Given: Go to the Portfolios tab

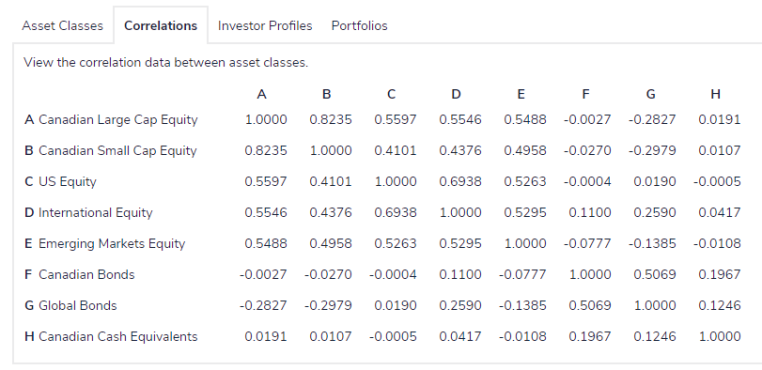Looking at the screenshot, I should (359, 26).
